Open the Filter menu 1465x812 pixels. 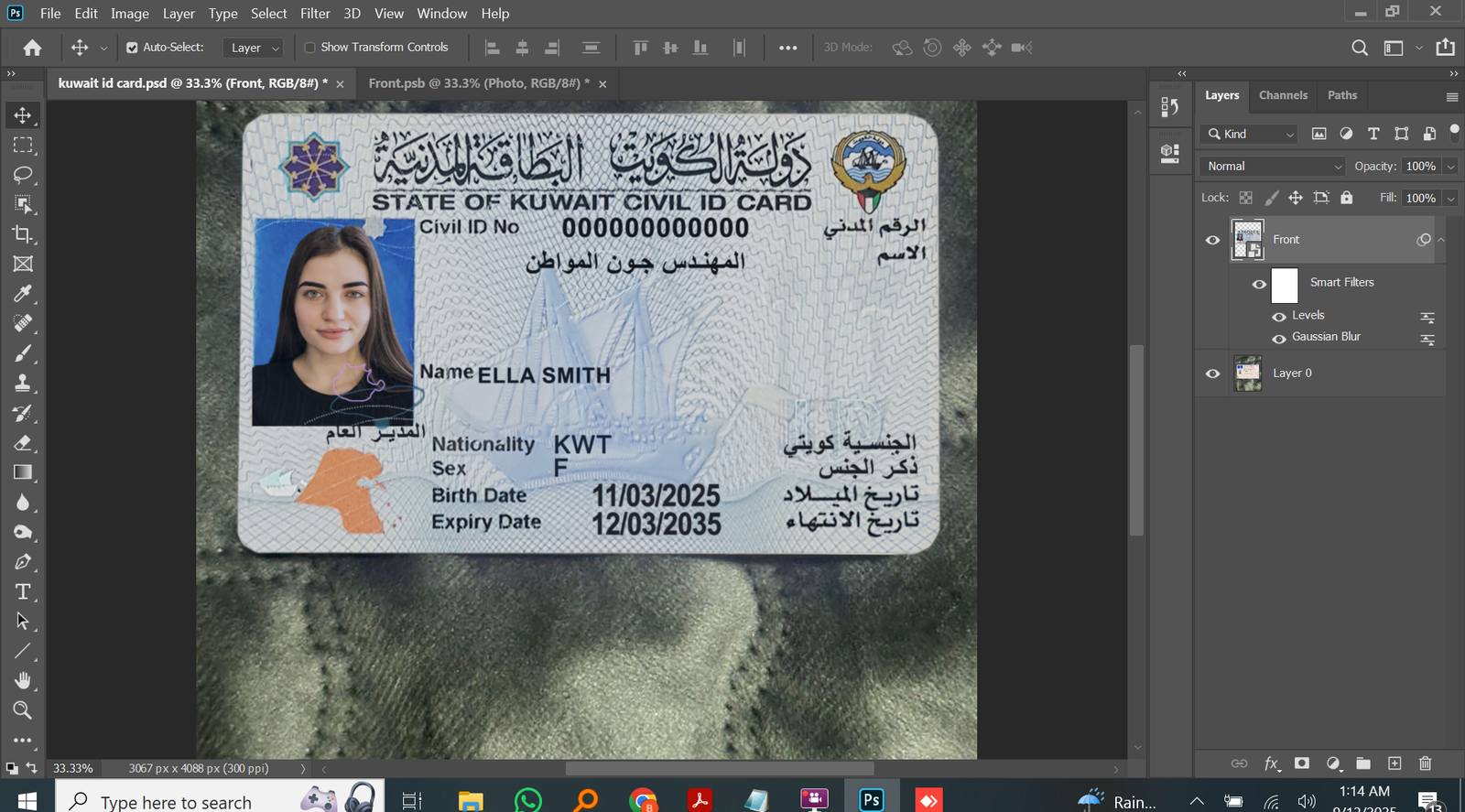tap(315, 14)
